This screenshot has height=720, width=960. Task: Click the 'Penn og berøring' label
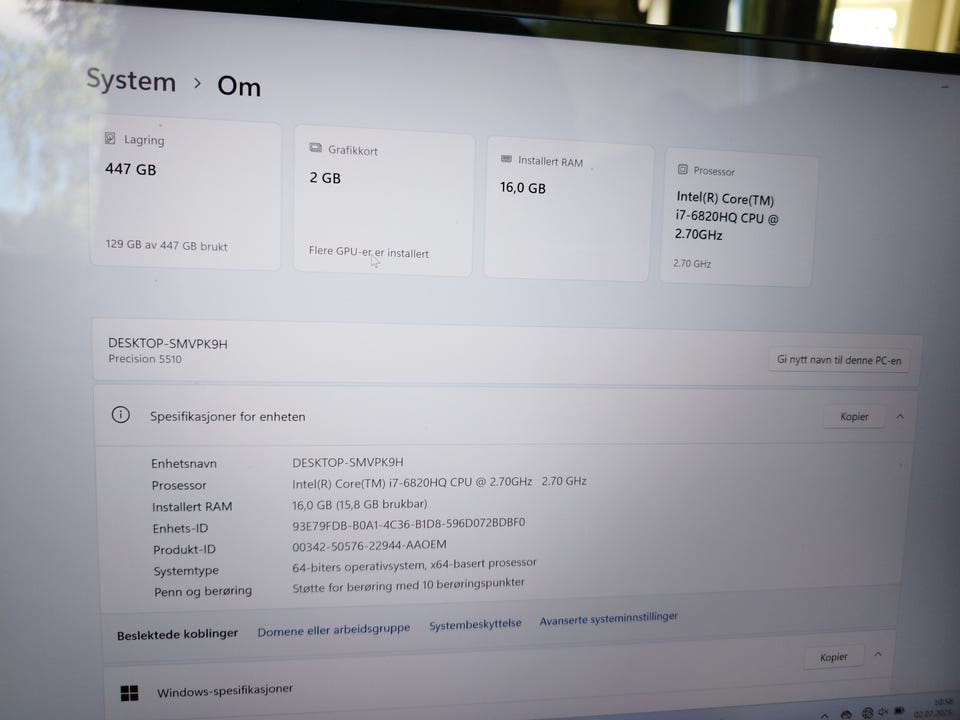[203, 591]
